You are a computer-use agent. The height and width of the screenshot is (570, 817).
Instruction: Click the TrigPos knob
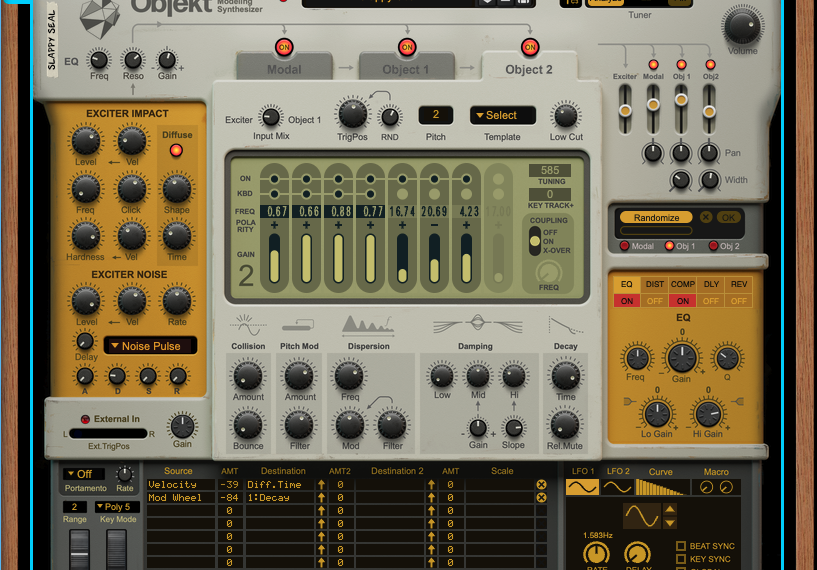[x=353, y=113]
